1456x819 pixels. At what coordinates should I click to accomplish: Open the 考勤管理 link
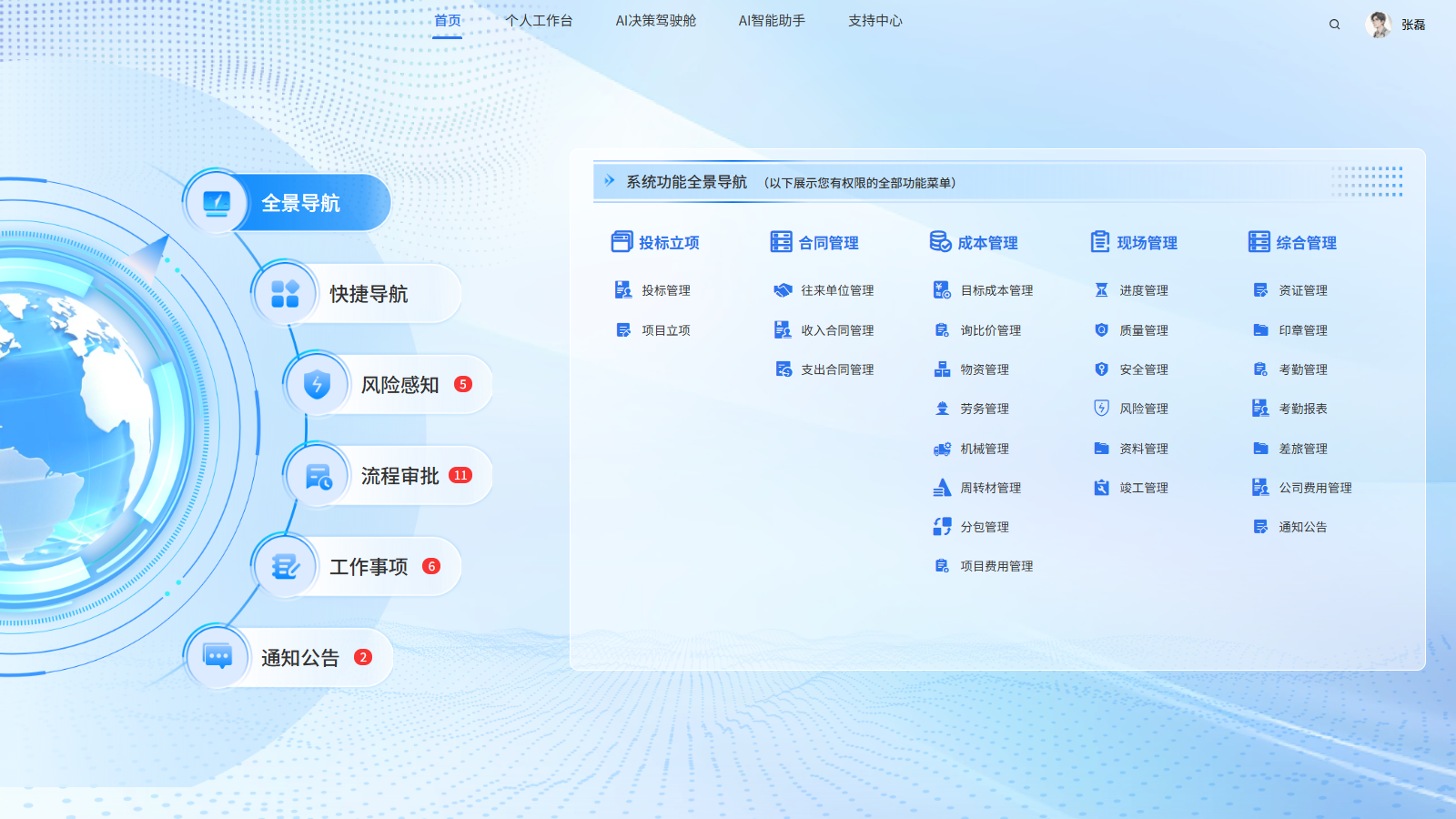point(1303,369)
